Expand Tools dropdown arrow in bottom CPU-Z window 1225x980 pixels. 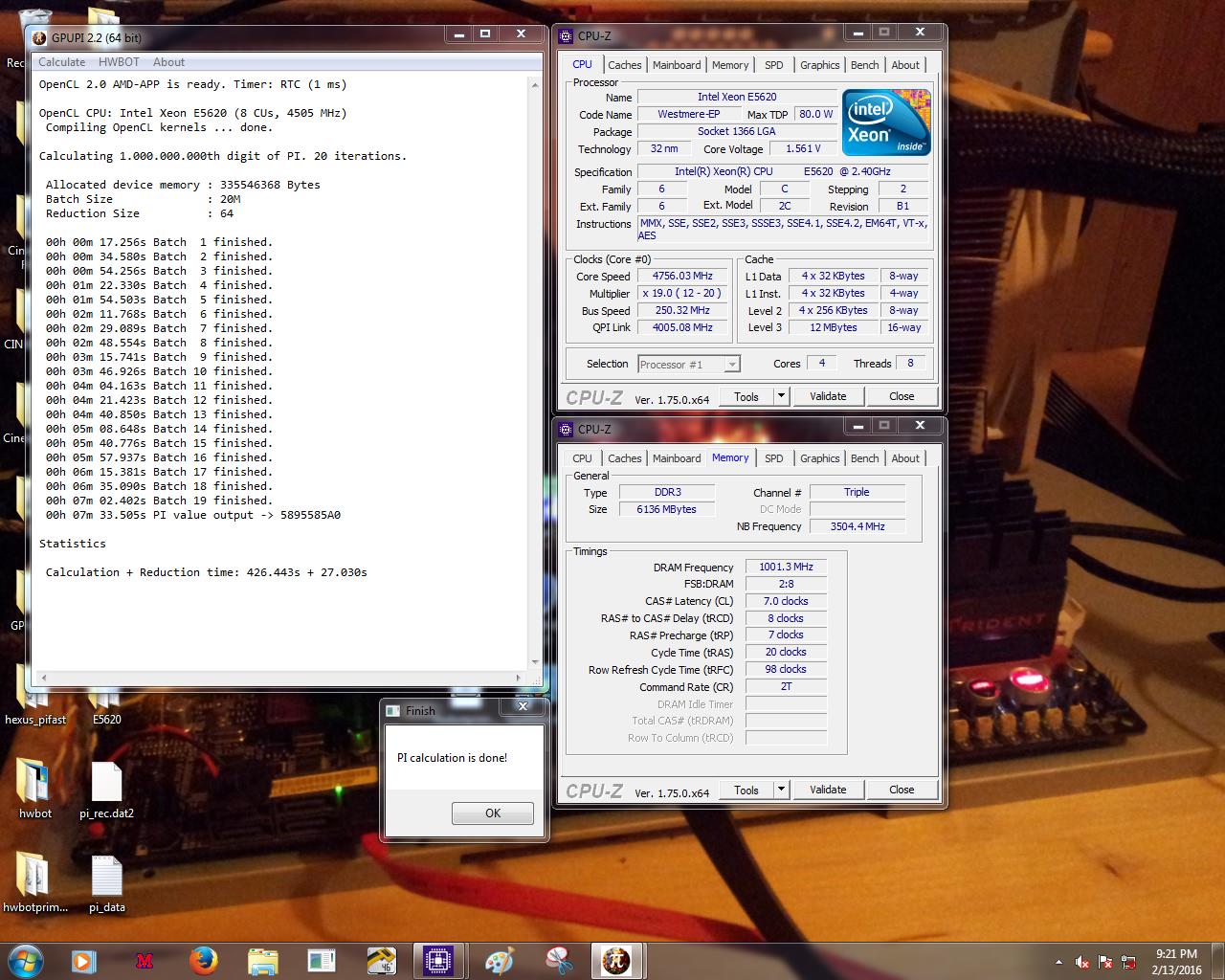click(x=781, y=790)
